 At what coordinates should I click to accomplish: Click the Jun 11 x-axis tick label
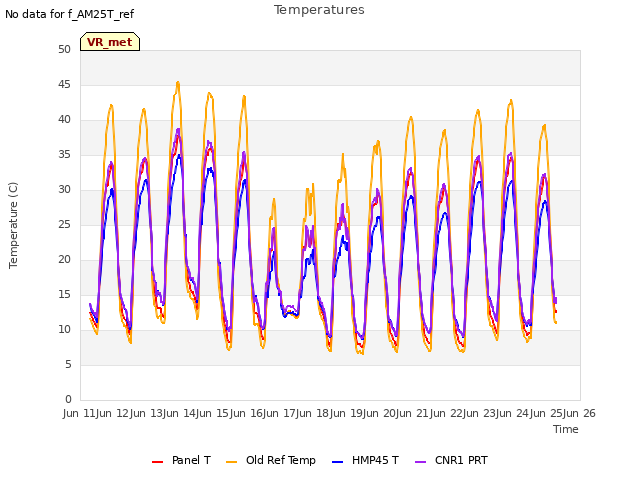point(80,413)
